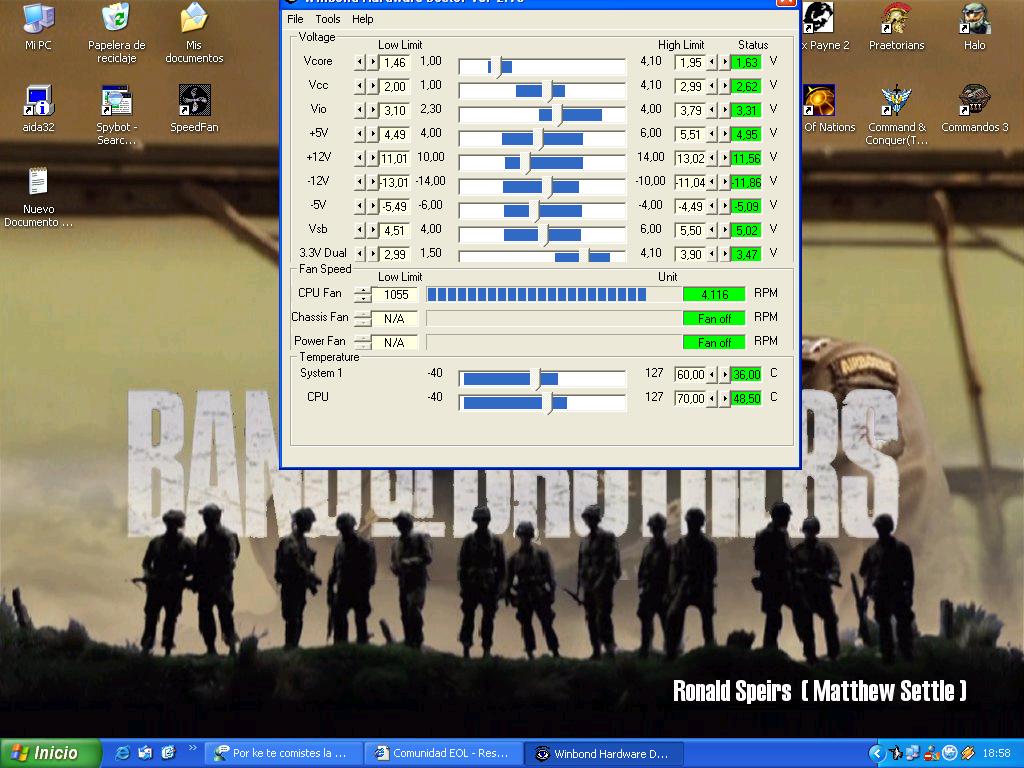
Task: Select the Spybot Search shortcut icon
Action: coord(116,114)
